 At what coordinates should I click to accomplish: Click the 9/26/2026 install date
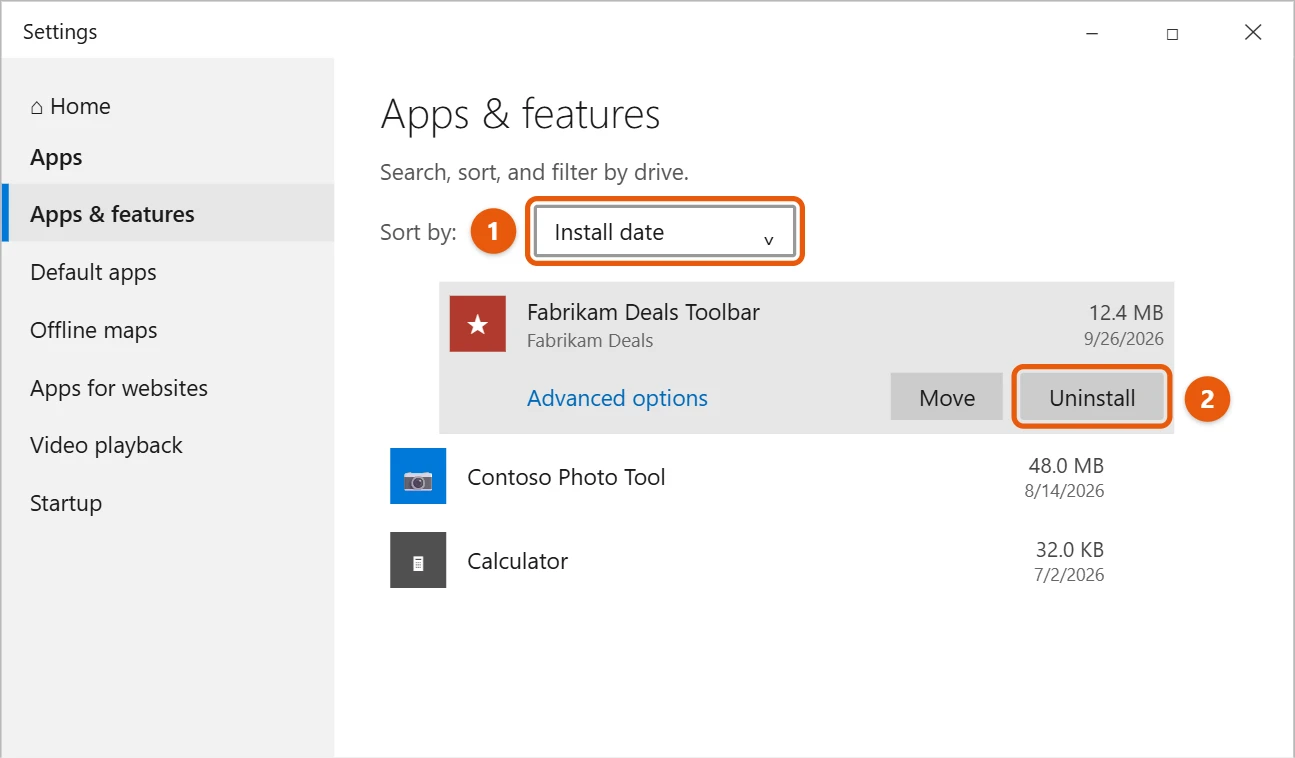point(1125,339)
